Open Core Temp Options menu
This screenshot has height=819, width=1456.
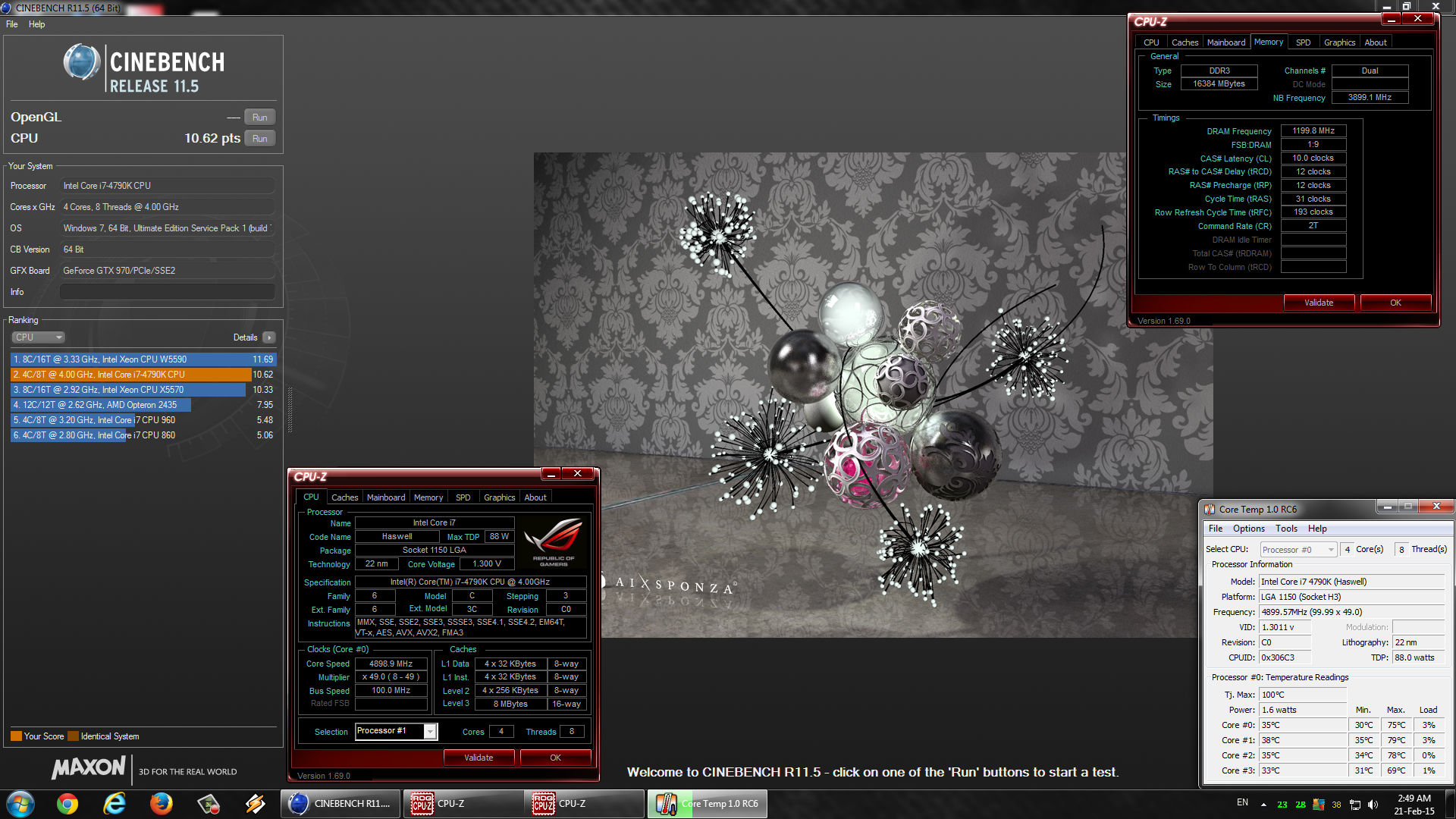1249,529
